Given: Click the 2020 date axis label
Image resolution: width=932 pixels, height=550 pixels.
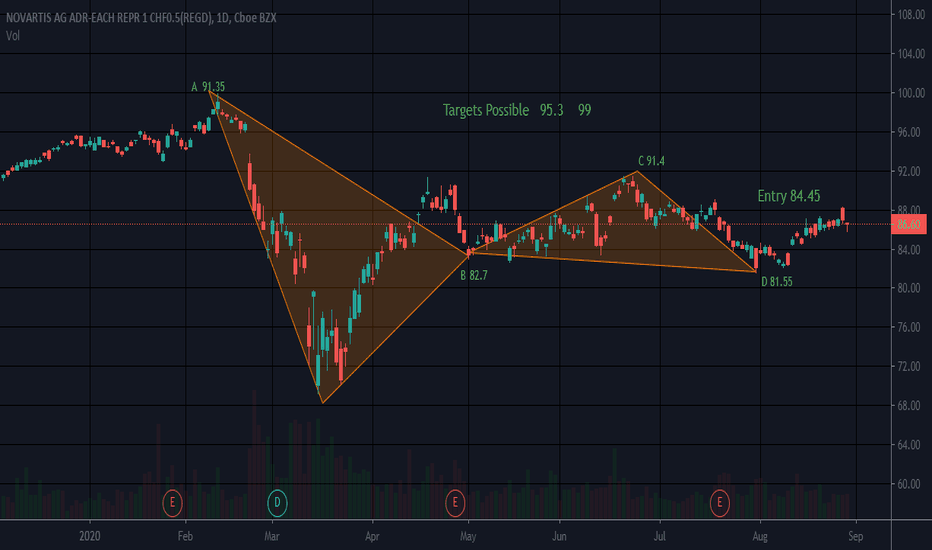Looking at the screenshot, I should (90, 536).
